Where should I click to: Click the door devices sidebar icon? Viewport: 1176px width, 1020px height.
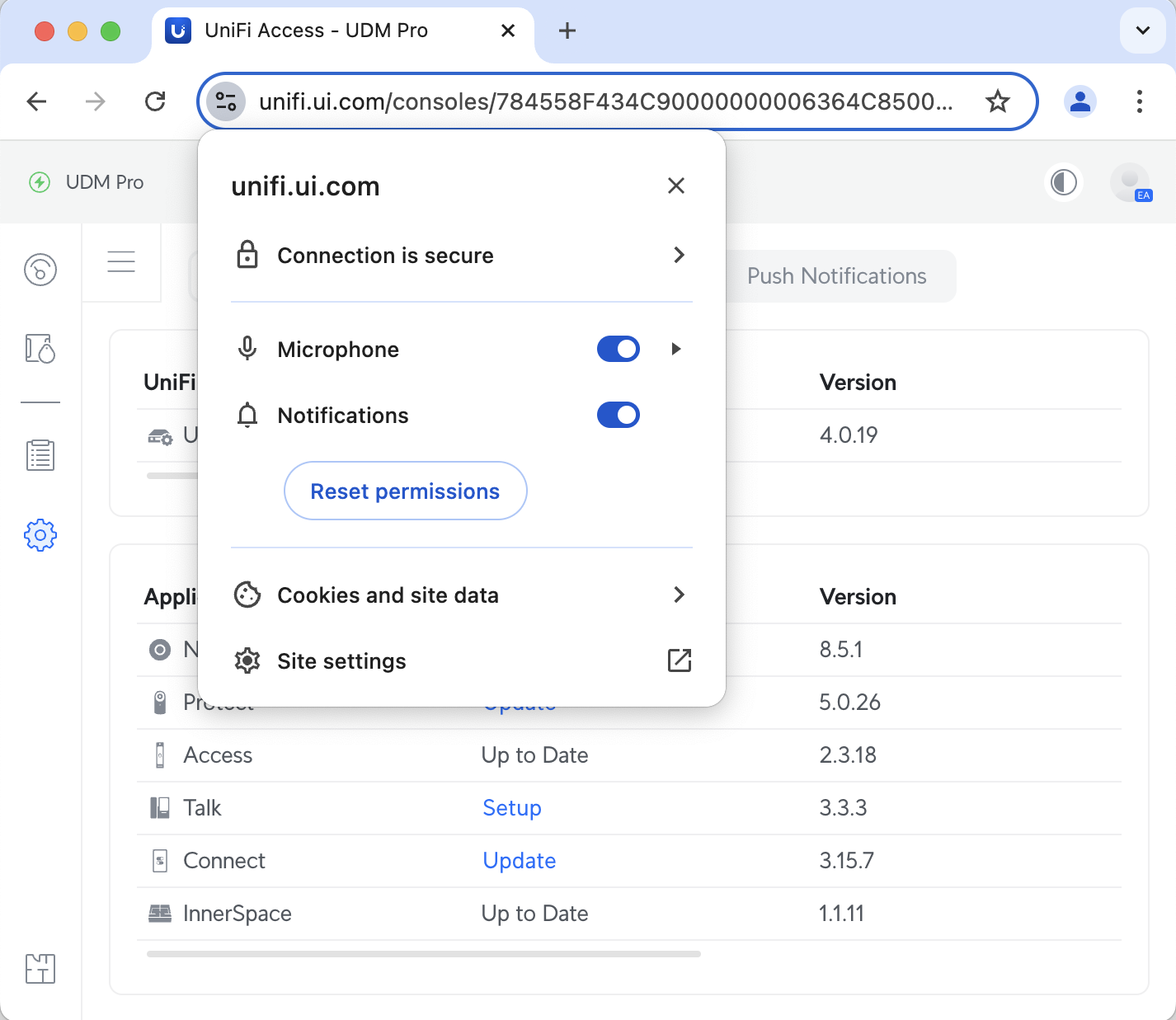pos(40,349)
